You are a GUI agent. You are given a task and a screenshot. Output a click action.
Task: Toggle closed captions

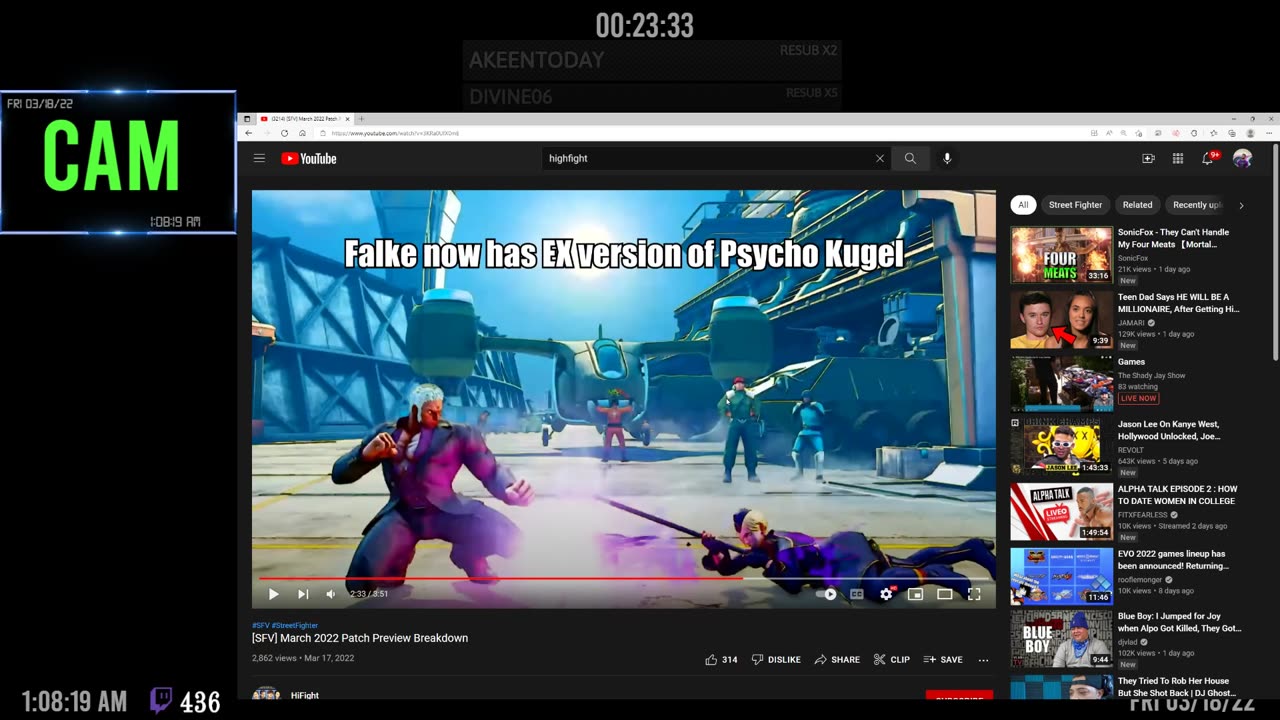[x=856, y=594]
